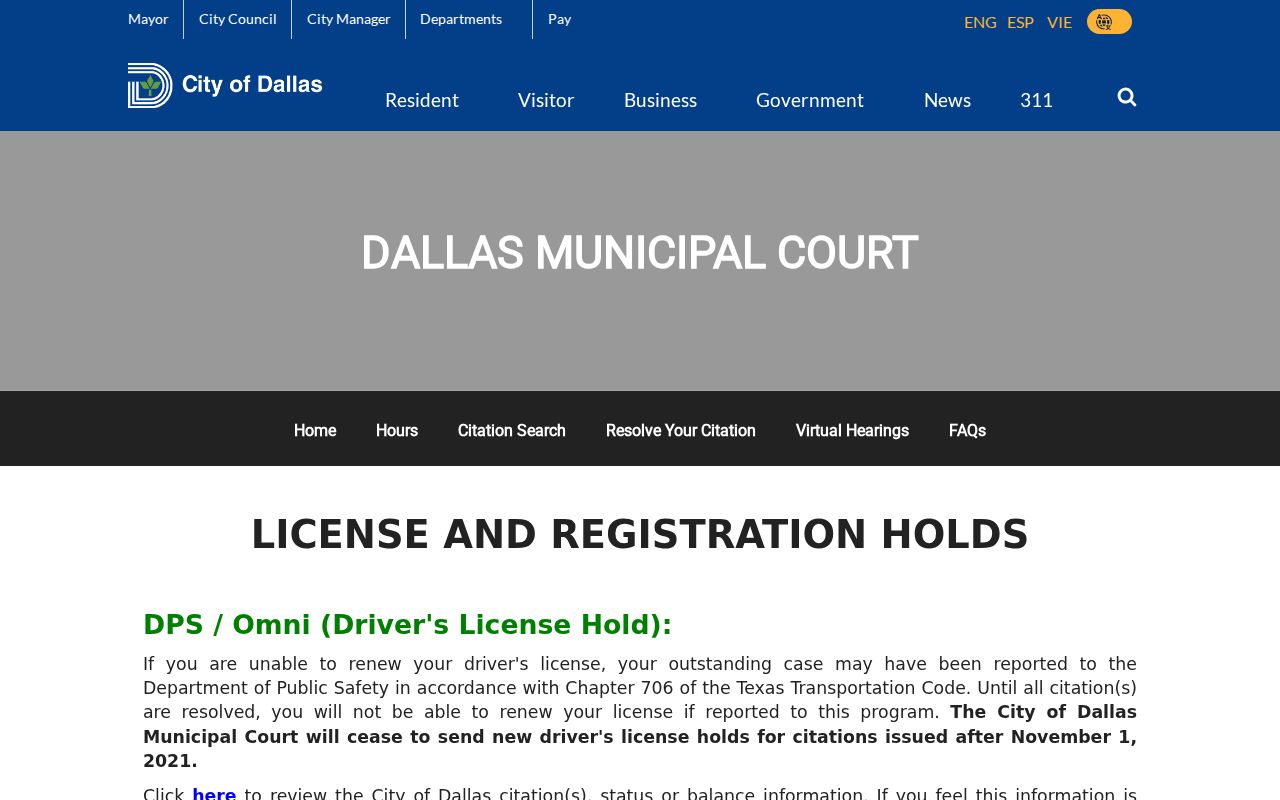Click the License and Registration Holds heading

coord(640,535)
